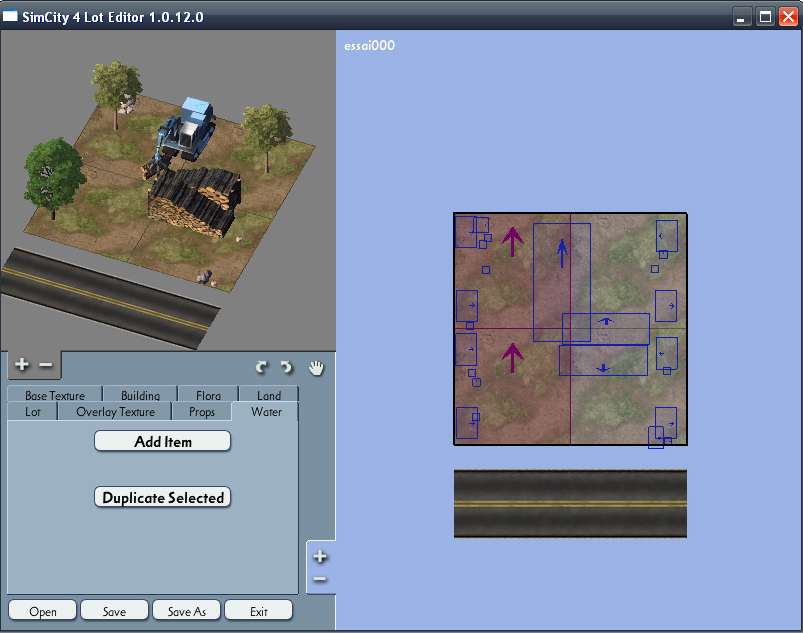Close the SimCity 4 Lot Editor window
Viewport: 803px width, 633px height.
(x=788, y=16)
